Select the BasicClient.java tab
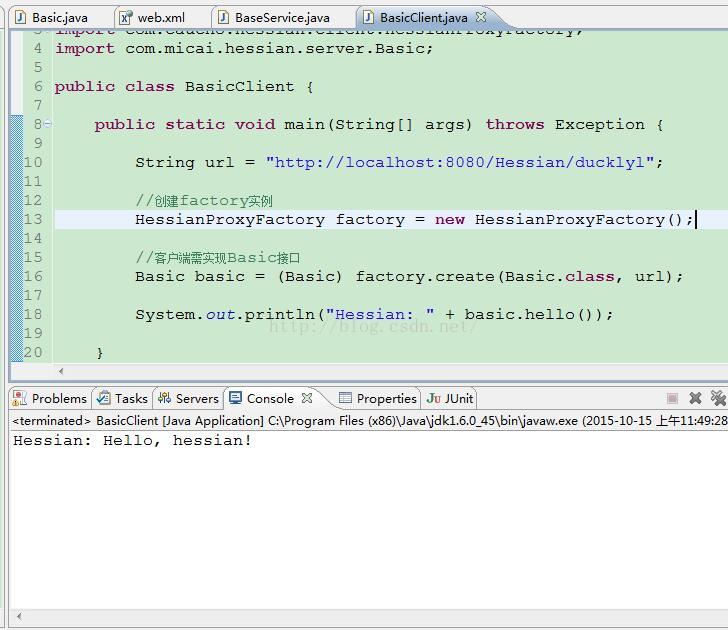The height and width of the screenshot is (630, 728). tap(423, 18)
